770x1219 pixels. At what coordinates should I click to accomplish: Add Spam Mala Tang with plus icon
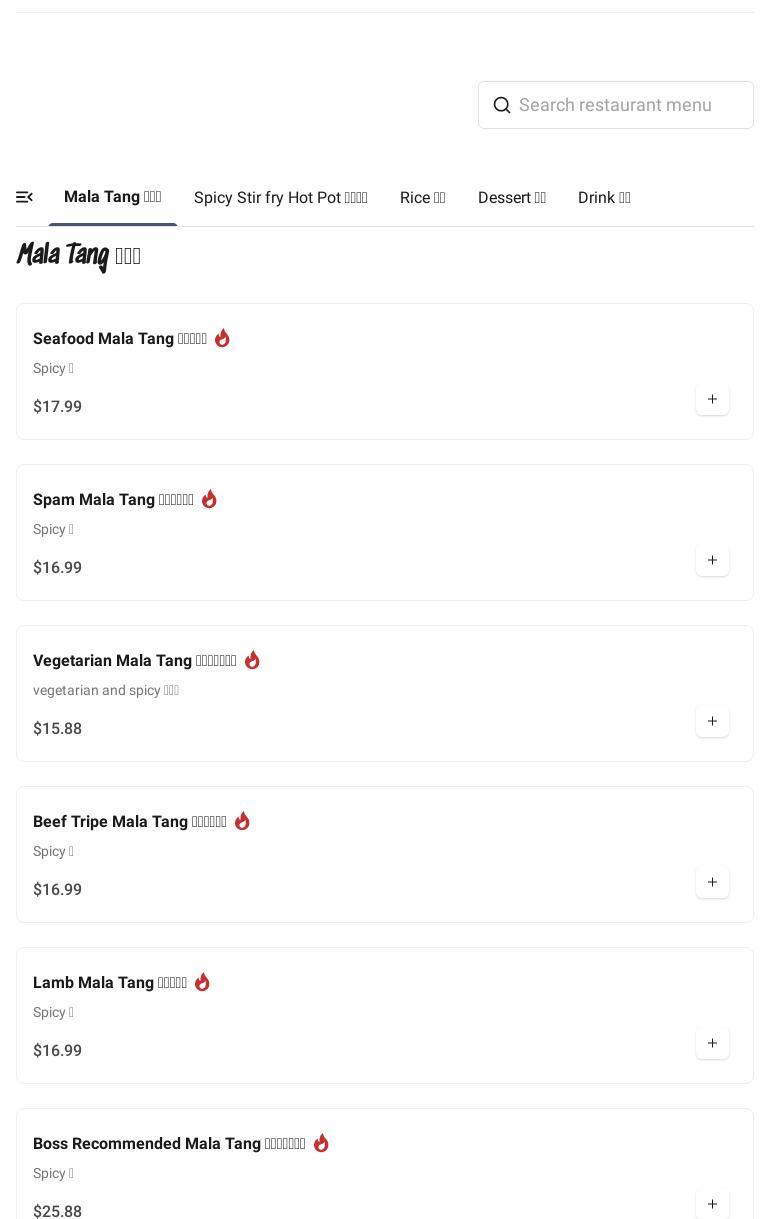pos(712,561)
